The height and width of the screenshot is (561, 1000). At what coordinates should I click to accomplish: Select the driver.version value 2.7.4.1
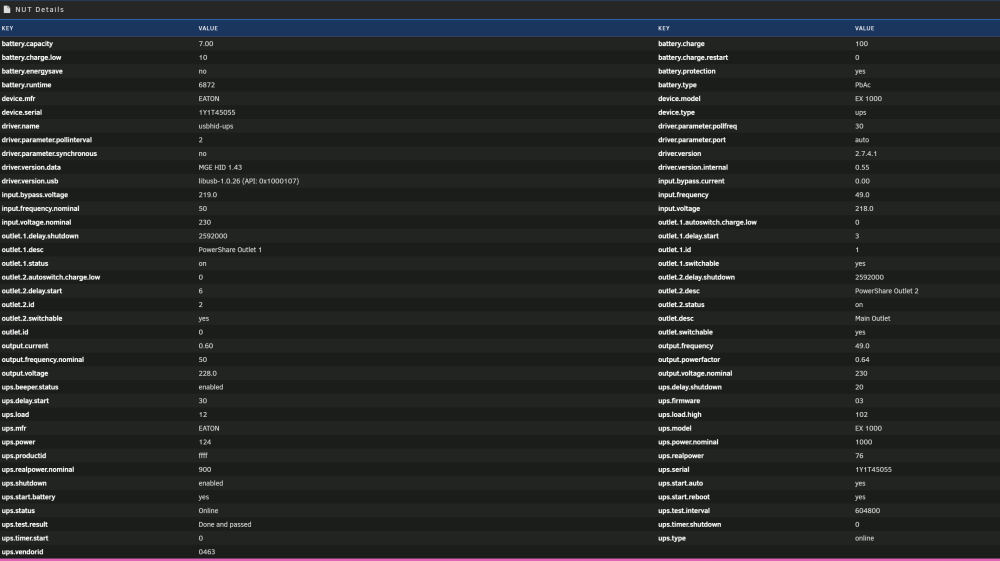click(x=866, y=154)
